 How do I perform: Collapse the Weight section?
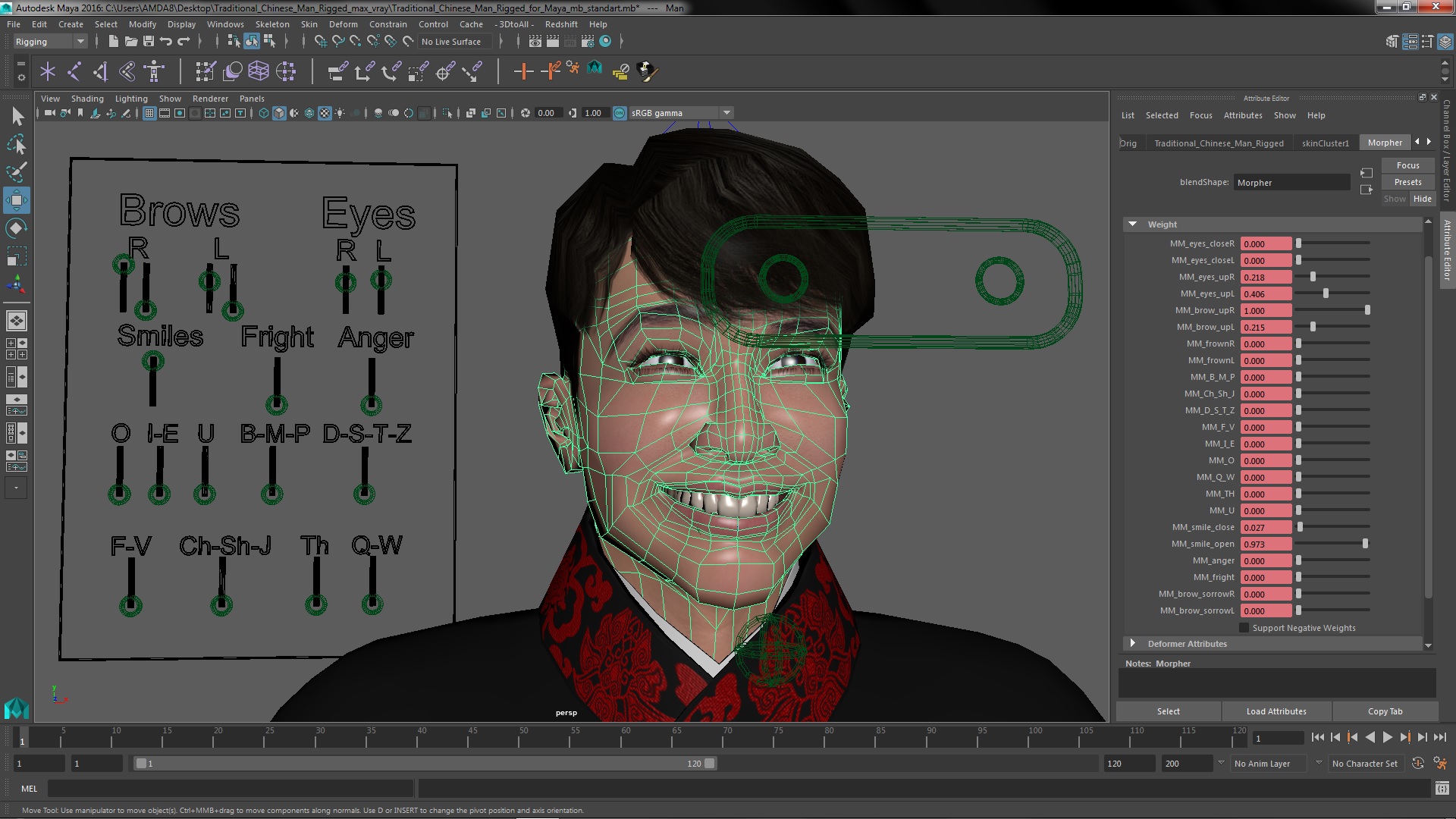click(x=1133, y=224)
